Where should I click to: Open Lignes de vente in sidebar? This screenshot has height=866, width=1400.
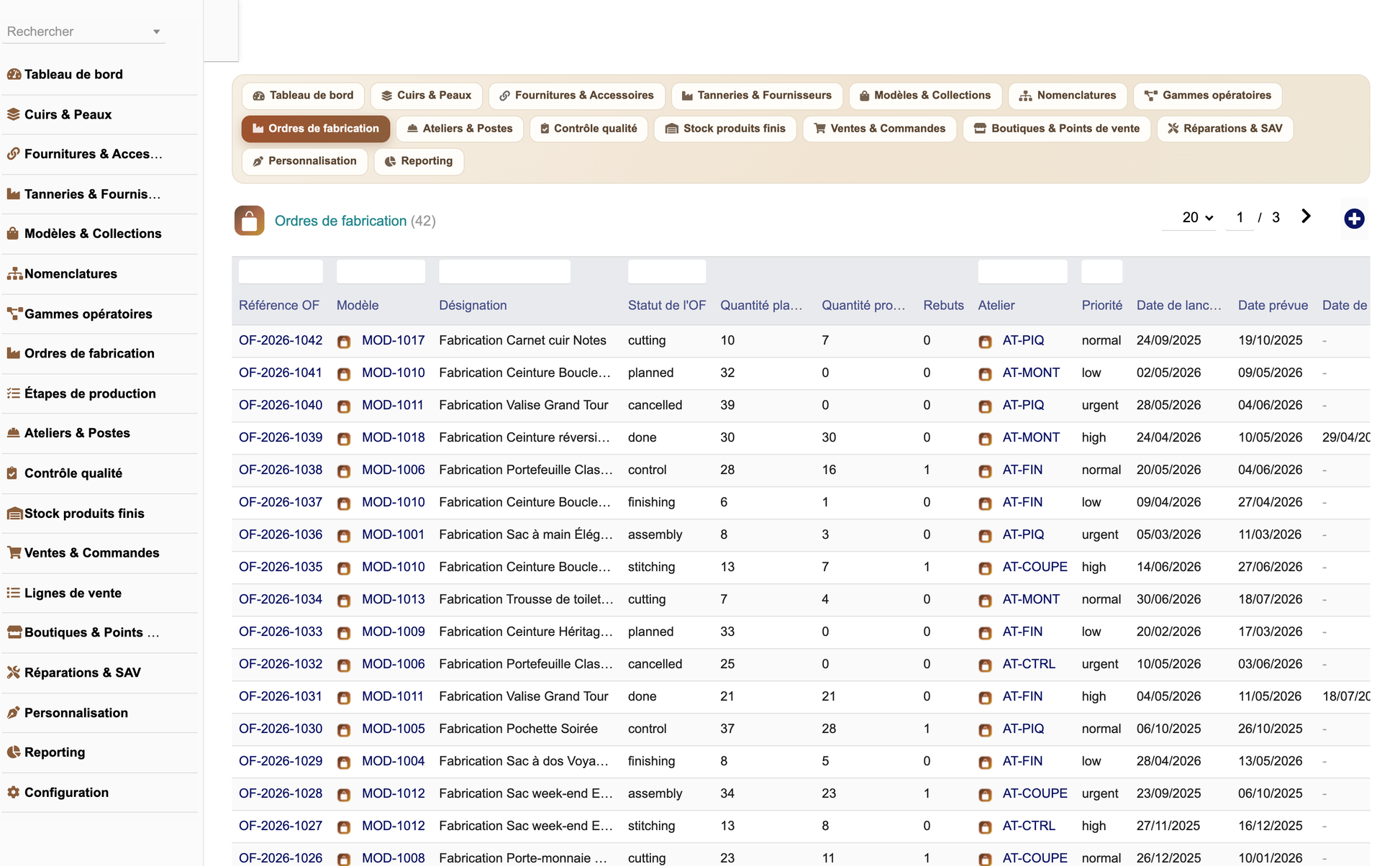(73, 593)
